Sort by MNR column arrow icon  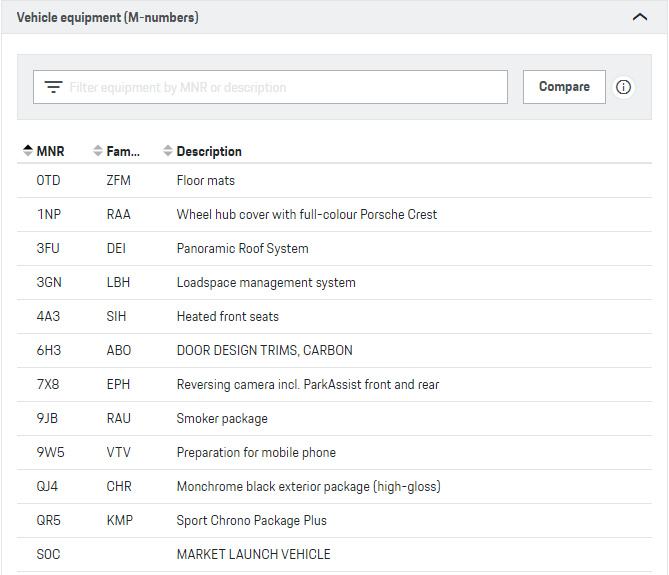(27, 151)
